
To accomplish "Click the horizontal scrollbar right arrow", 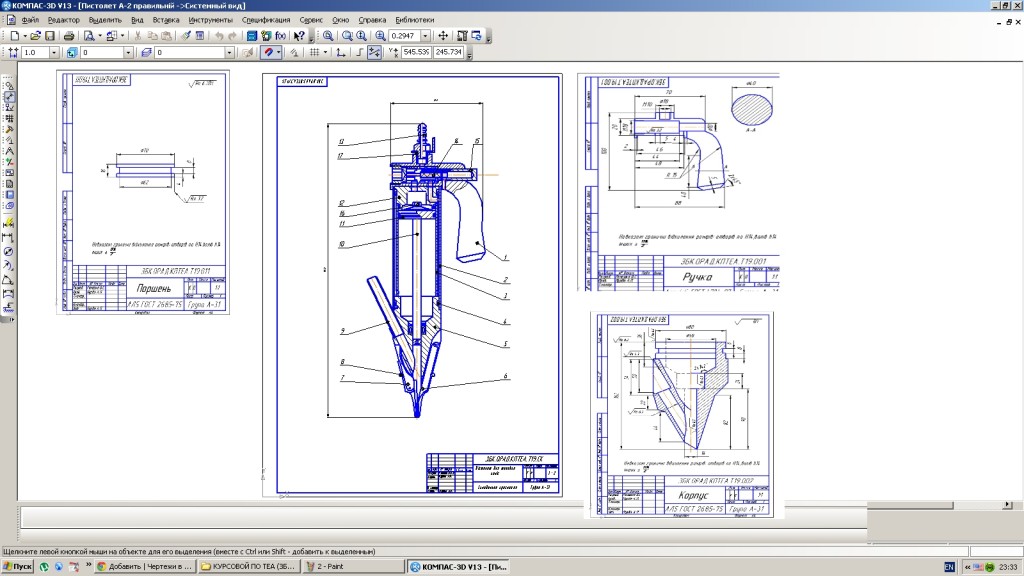I will coord(1007,505).
